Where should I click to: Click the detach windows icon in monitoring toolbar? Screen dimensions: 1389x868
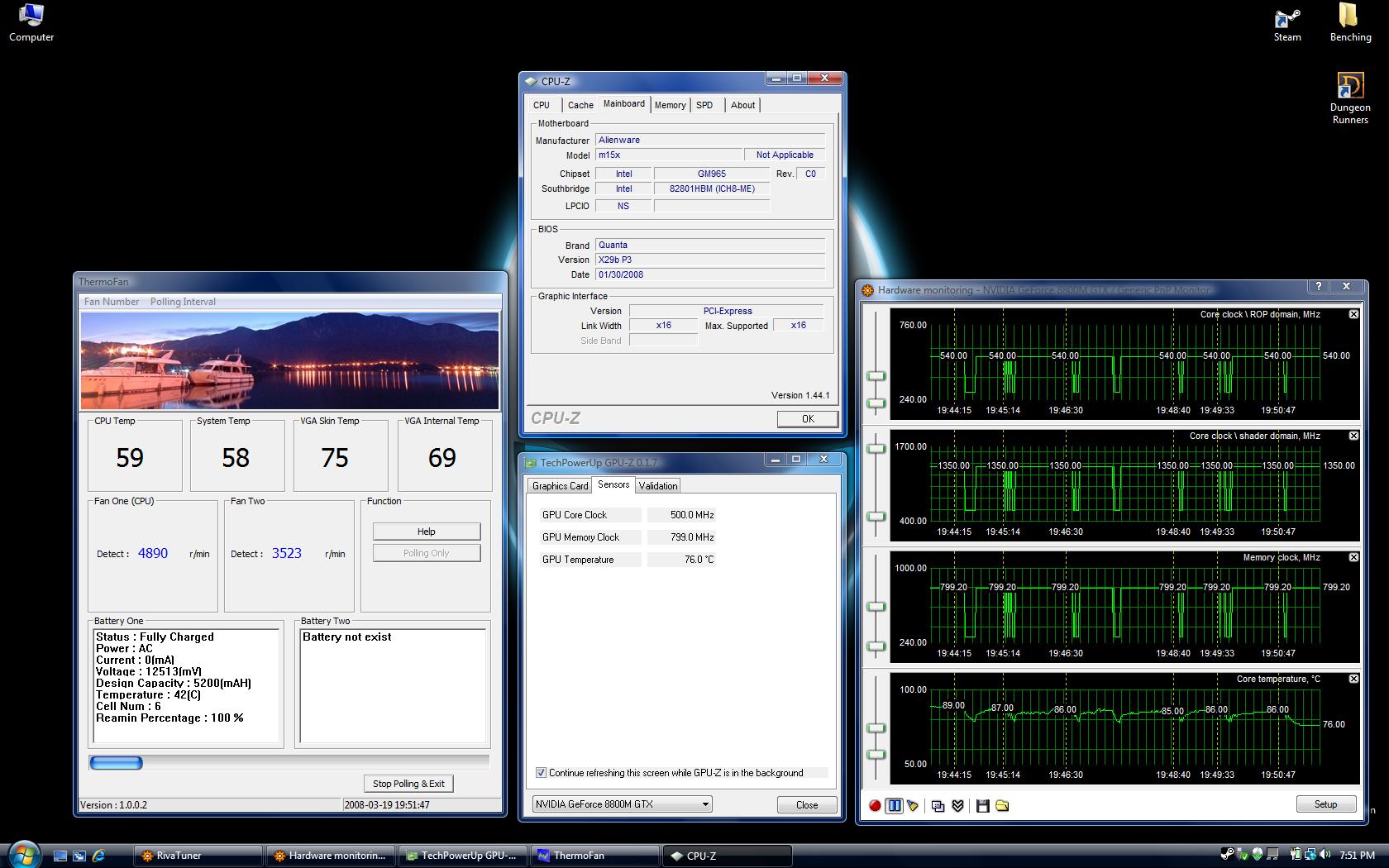pos(938,805)
